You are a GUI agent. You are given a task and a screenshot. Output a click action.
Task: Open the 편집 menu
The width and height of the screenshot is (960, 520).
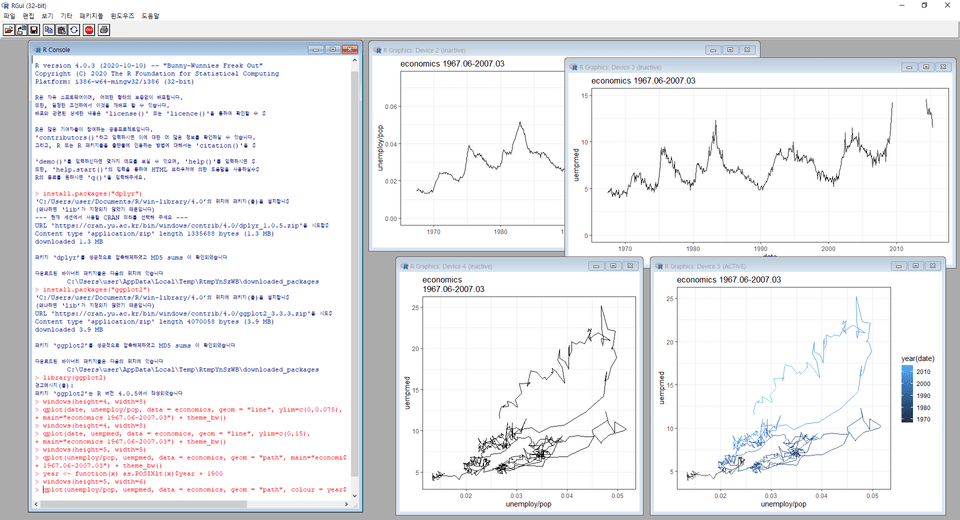tap(28, 17)
